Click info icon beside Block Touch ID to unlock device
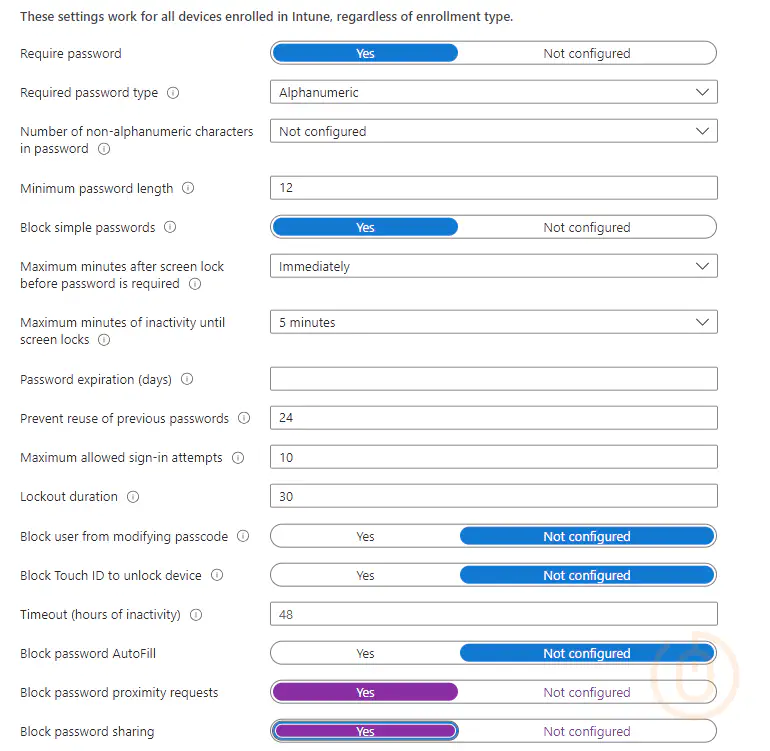The image size is (770, 751). coord(217,575)
